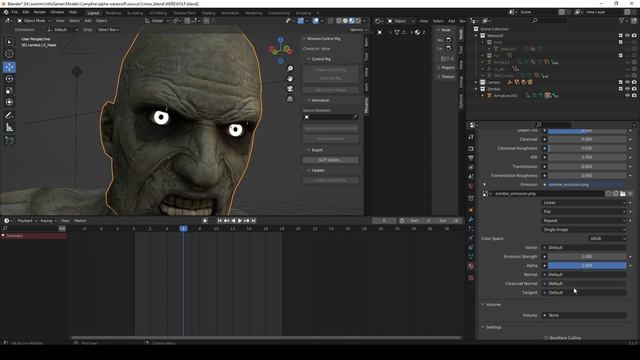The image size is (640, 360).
Task: Choose the Select Box tool at the top of the toolbar
Action: [9, 42]
